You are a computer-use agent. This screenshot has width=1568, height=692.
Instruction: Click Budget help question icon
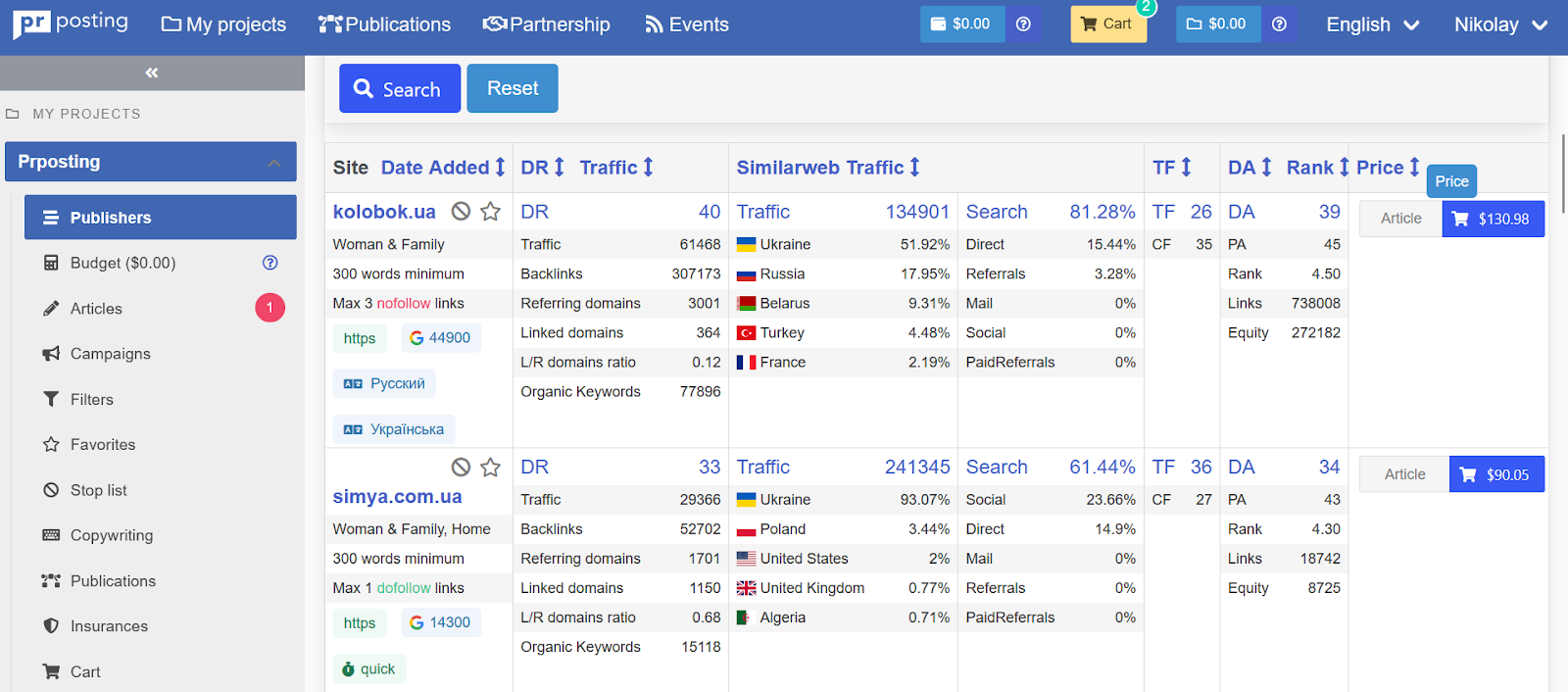[270, 263]
